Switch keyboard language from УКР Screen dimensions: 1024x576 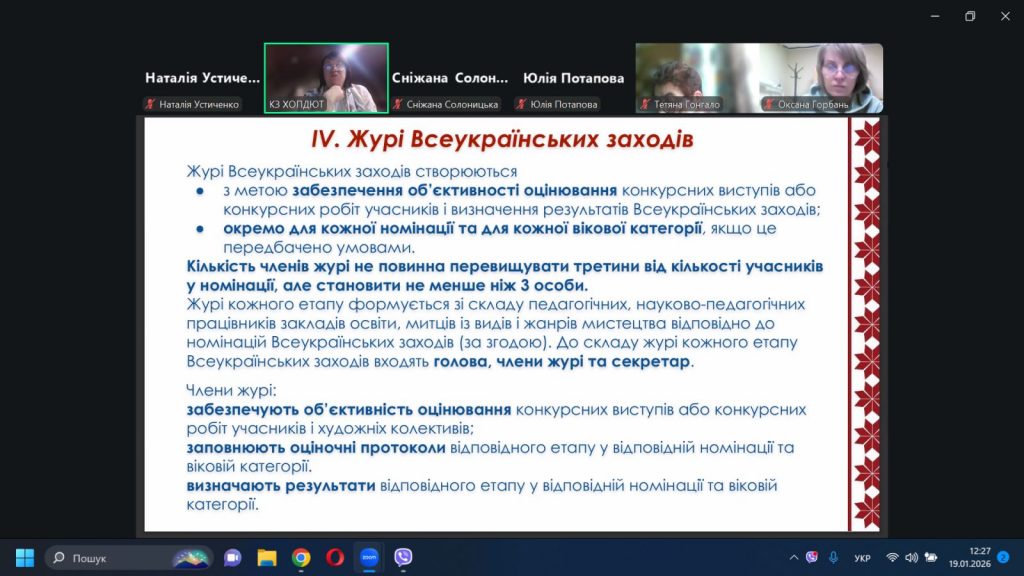[862, 557]
